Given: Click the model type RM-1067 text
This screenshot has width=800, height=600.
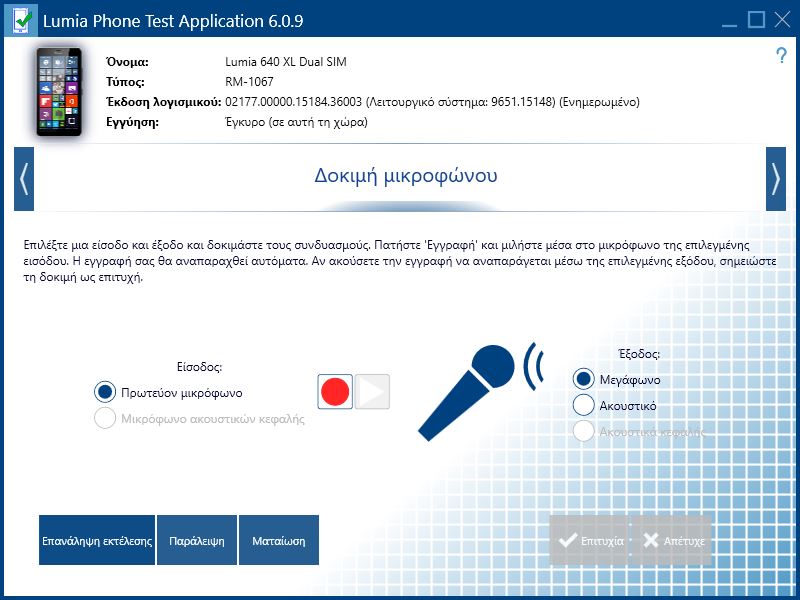Looking at the screenshot, I should [249, 82].
